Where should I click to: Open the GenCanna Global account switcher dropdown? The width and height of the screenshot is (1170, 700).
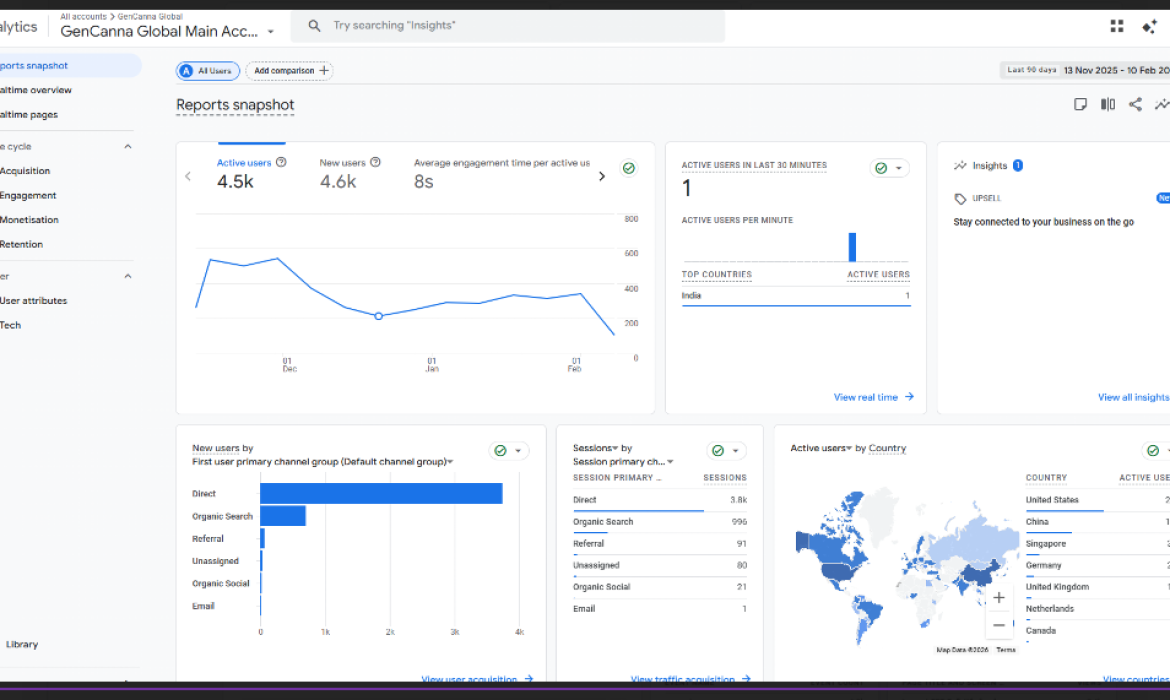point(270,31)
